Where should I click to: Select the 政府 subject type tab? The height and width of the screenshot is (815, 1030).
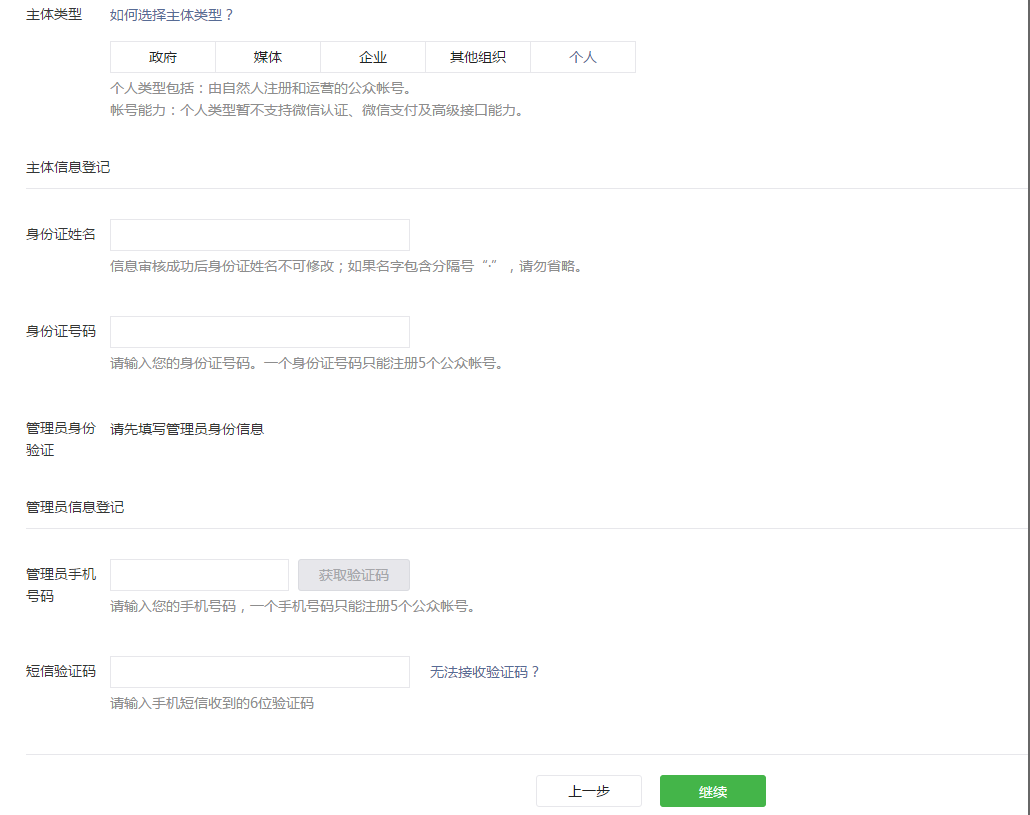point(163,57)
